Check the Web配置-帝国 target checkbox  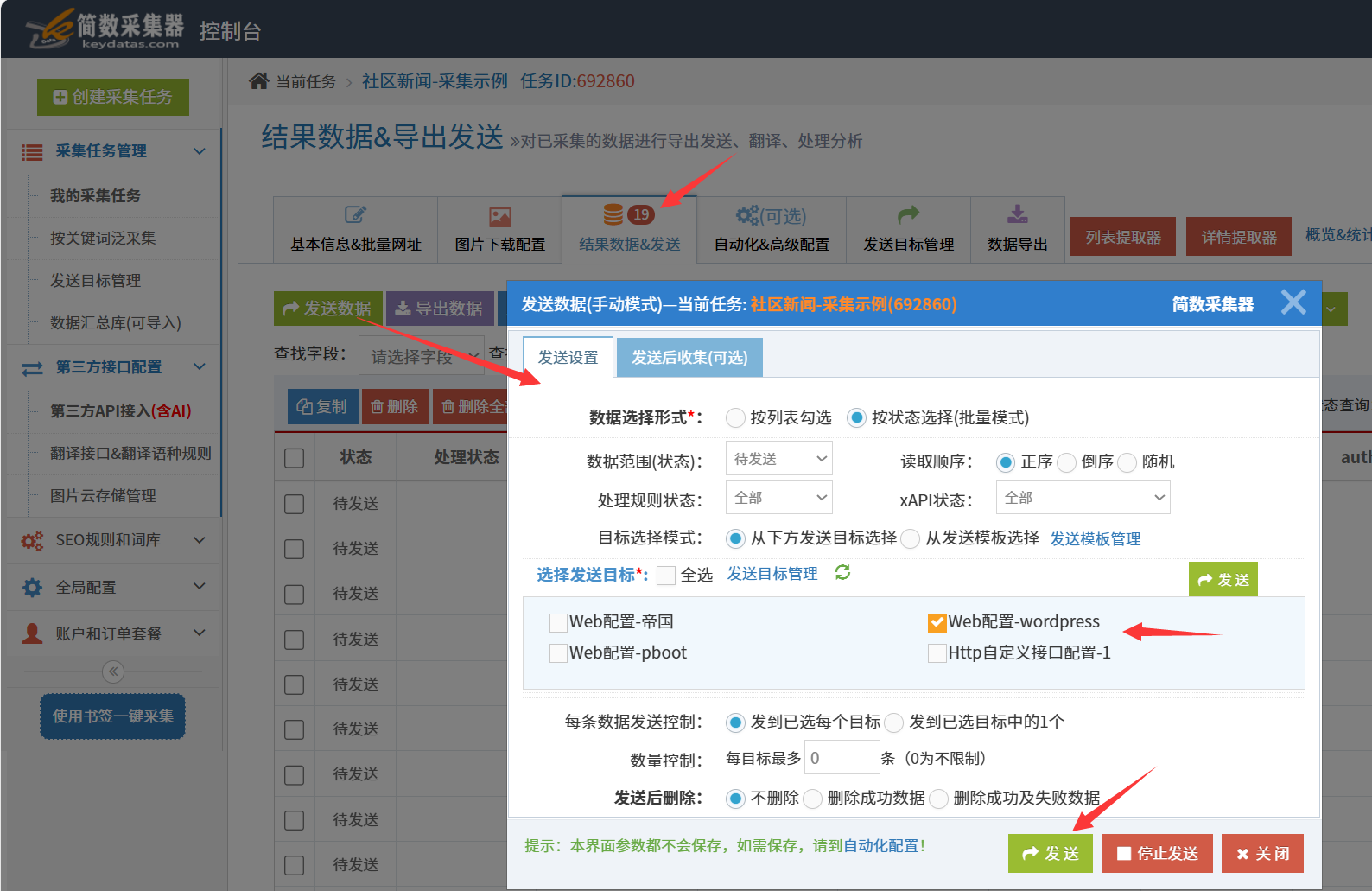558,622
